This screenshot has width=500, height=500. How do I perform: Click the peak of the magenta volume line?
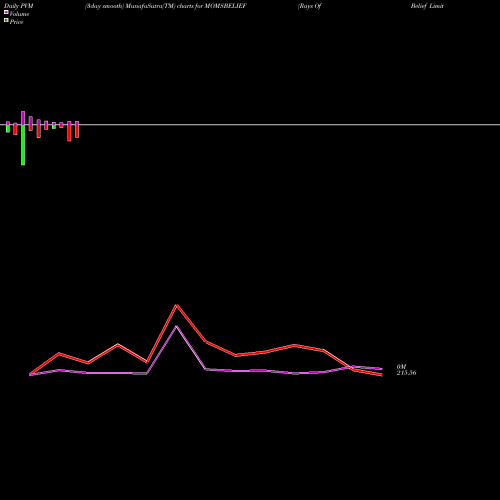[177, 326]
